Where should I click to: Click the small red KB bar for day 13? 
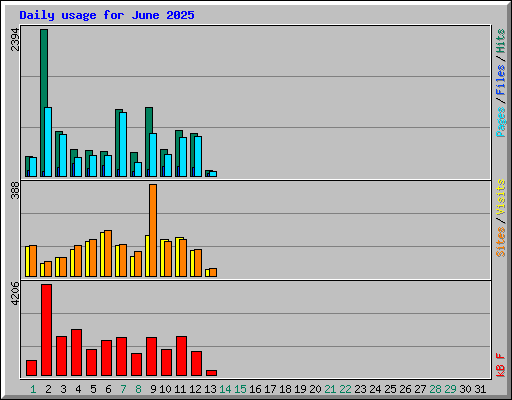(212, 373)
